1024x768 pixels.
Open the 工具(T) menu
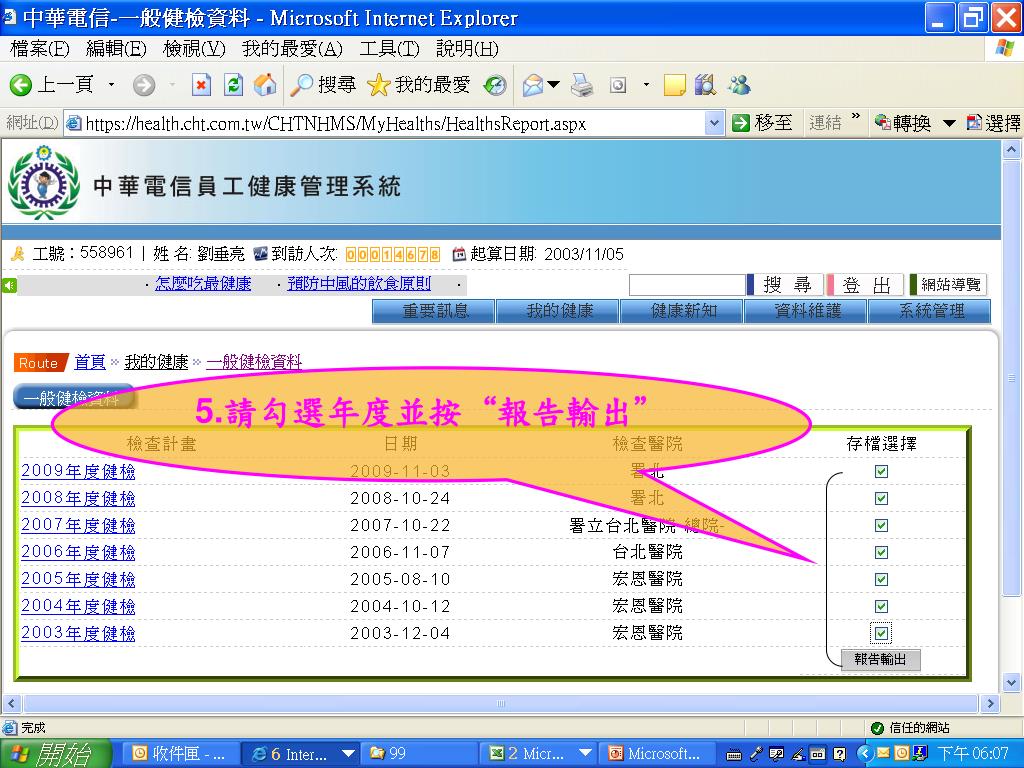pyautogui.click(x=390, y=49)
